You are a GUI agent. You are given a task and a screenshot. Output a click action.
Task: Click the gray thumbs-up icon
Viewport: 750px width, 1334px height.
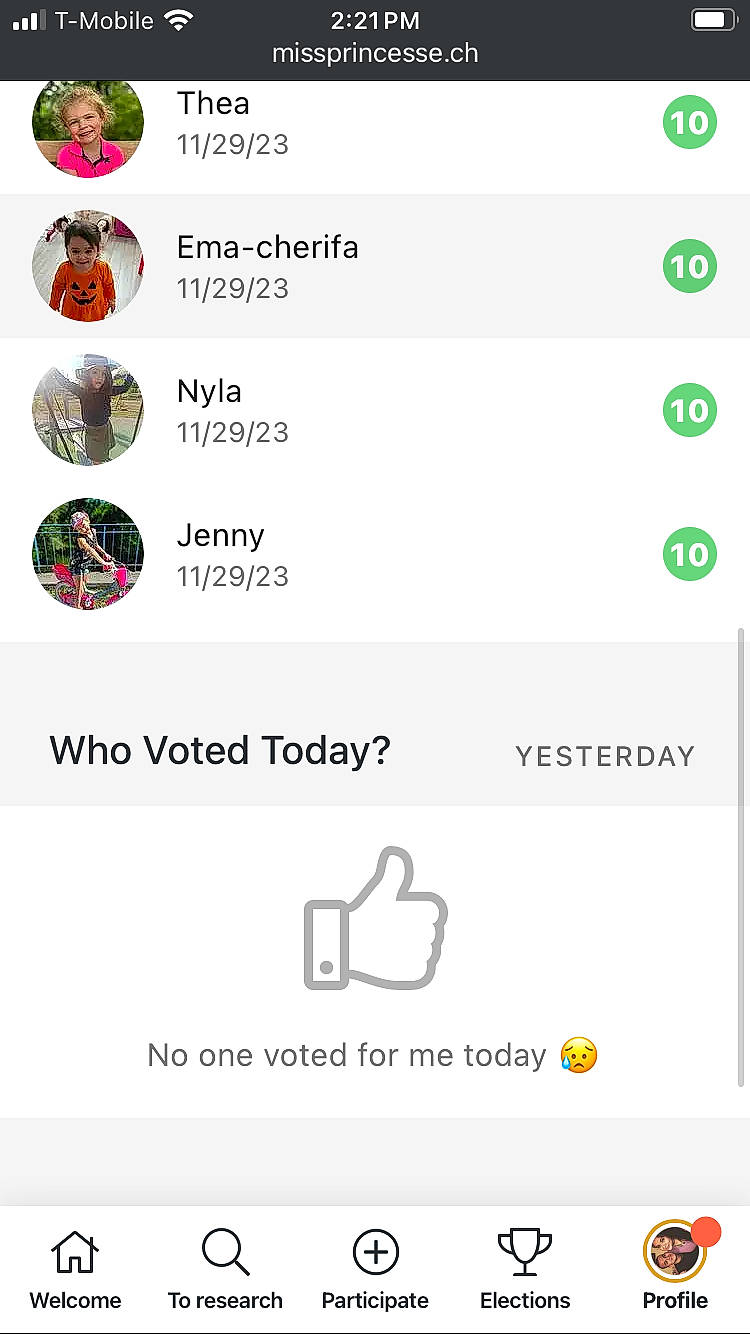tap(375, 920)
